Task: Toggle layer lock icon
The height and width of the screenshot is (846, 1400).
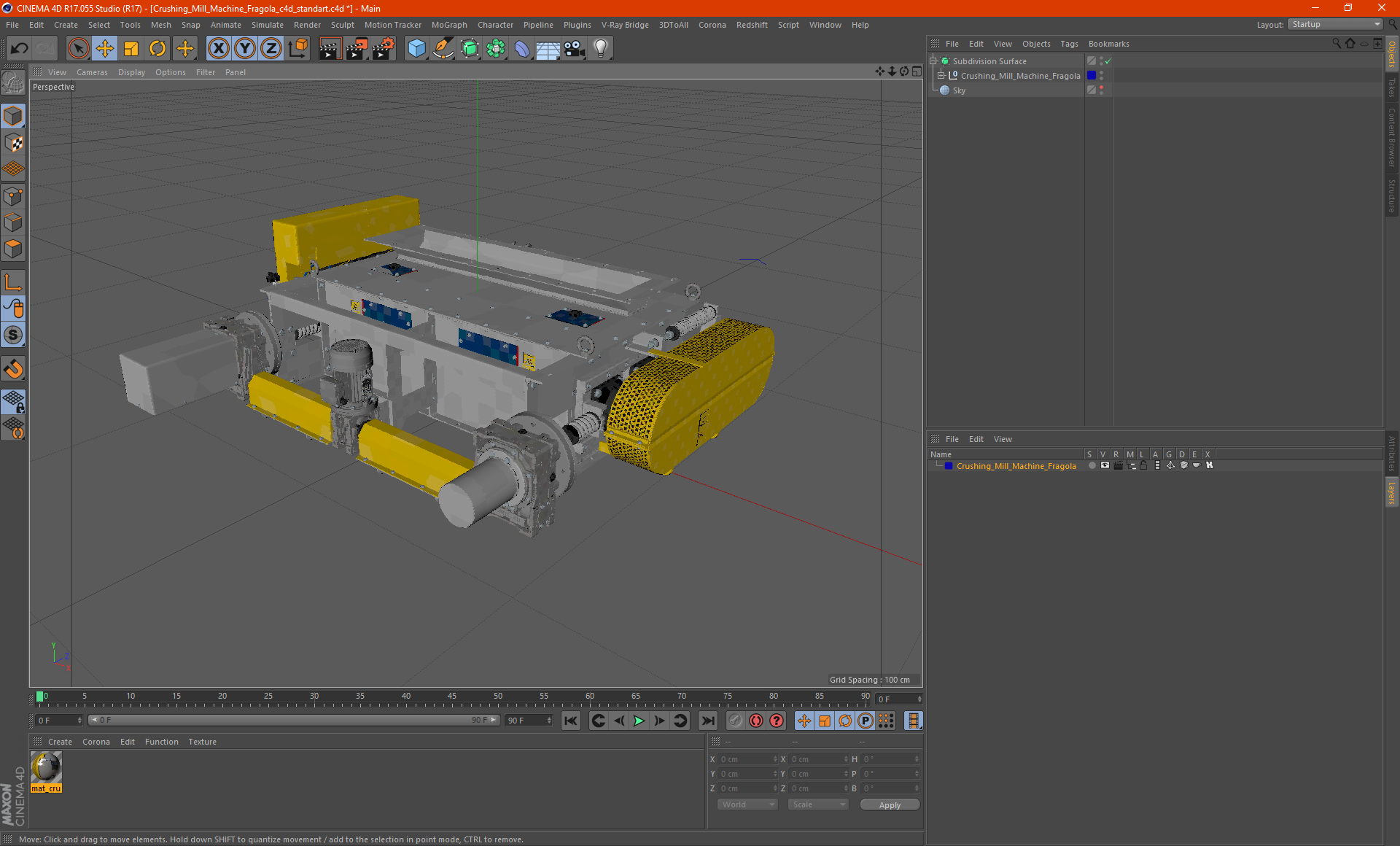Action: coord(1143,465)
